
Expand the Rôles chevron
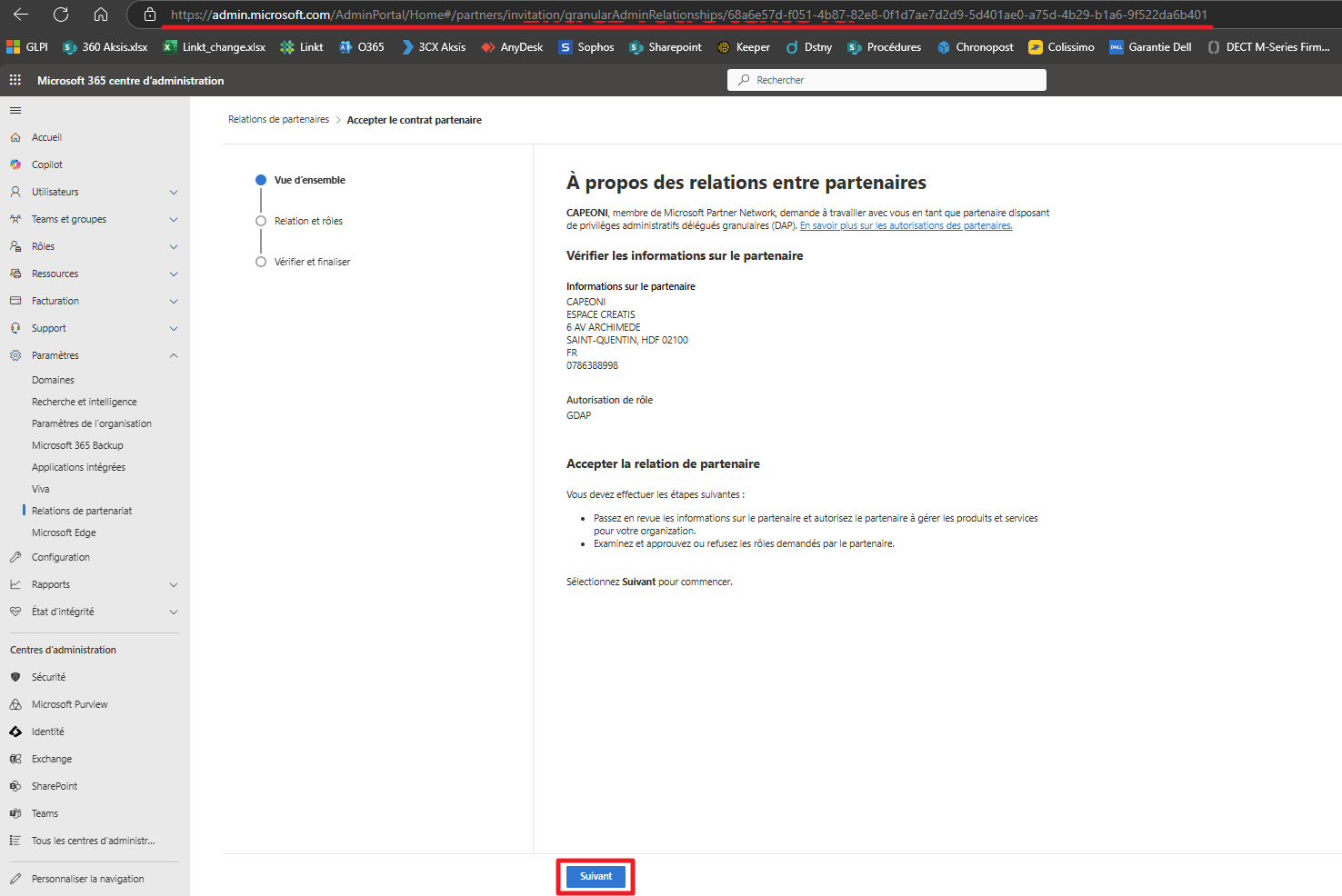(x=174, y=246)
